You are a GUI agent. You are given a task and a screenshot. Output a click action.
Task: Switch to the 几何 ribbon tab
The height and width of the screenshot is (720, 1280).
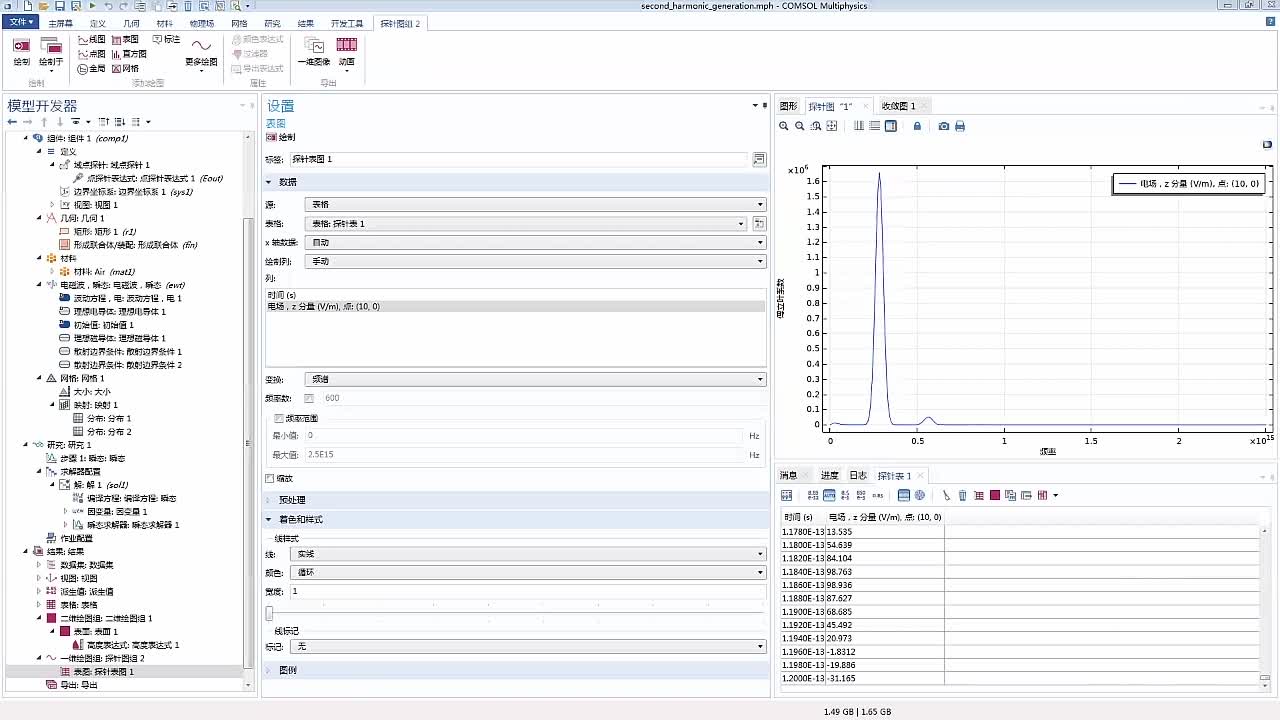tap(131, 23)
